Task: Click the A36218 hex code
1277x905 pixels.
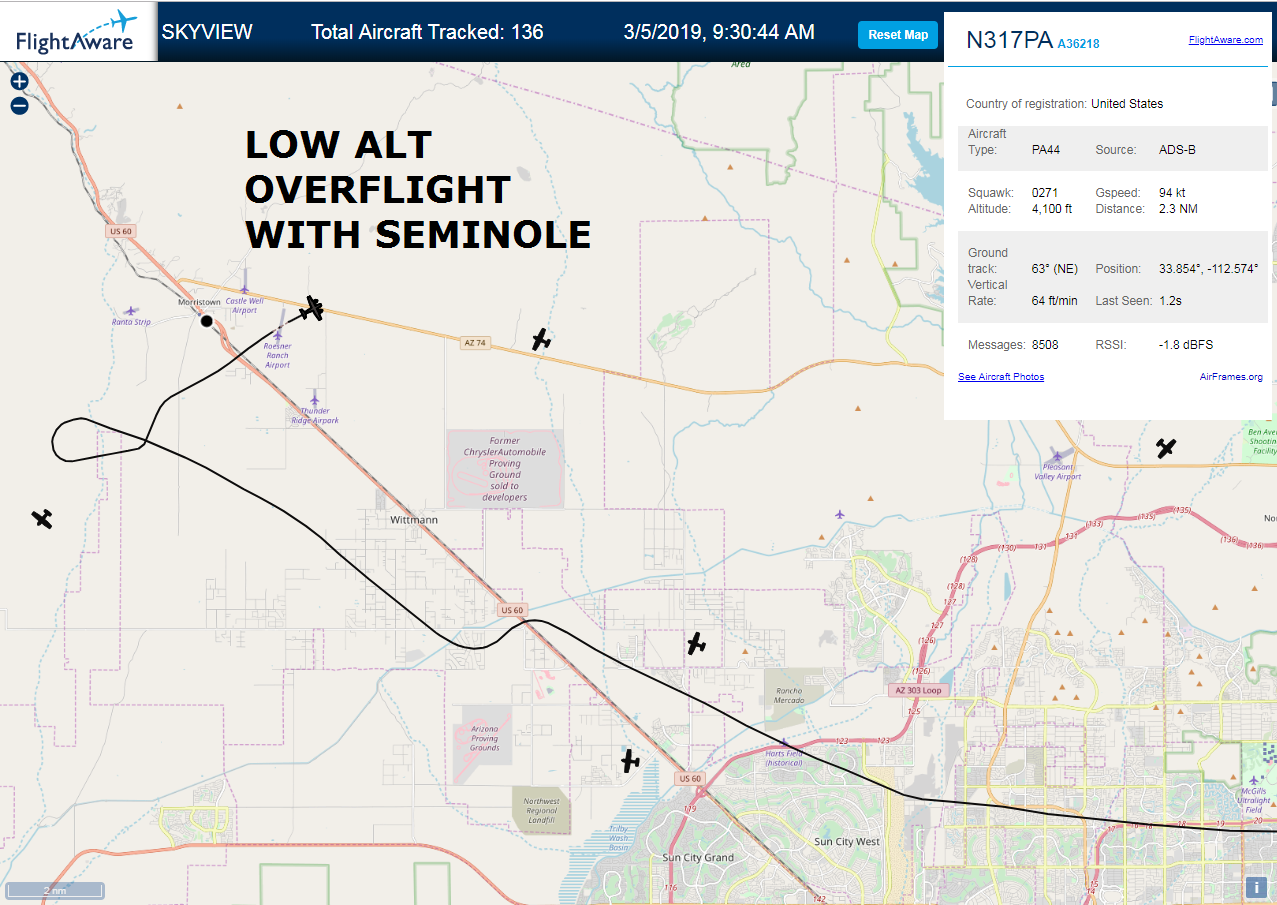Action: (1079, 43)
